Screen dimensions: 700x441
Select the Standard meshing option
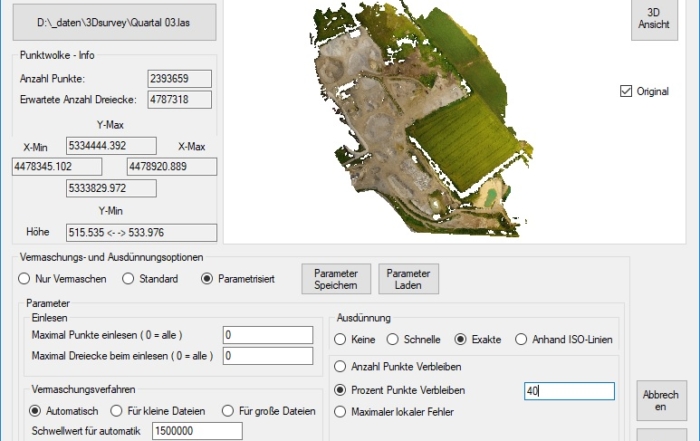(128, 279)
